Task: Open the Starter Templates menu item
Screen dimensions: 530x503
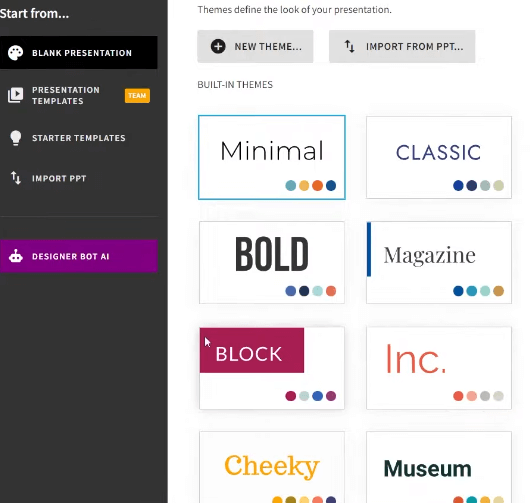Action: (x=78, y=138)
